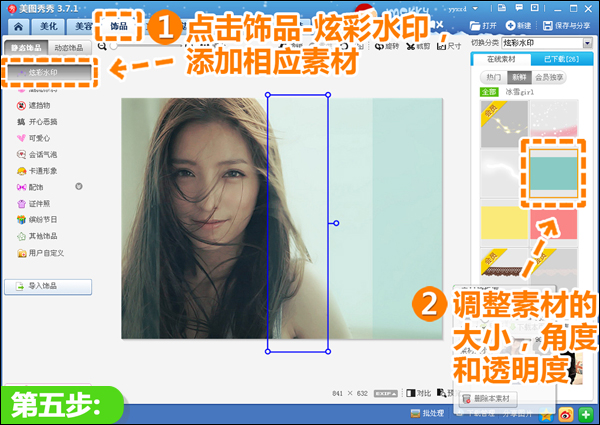Viewport: 600px width, 425px height.
Task: Open the 会话气泡 category
Action: point(37,155)
